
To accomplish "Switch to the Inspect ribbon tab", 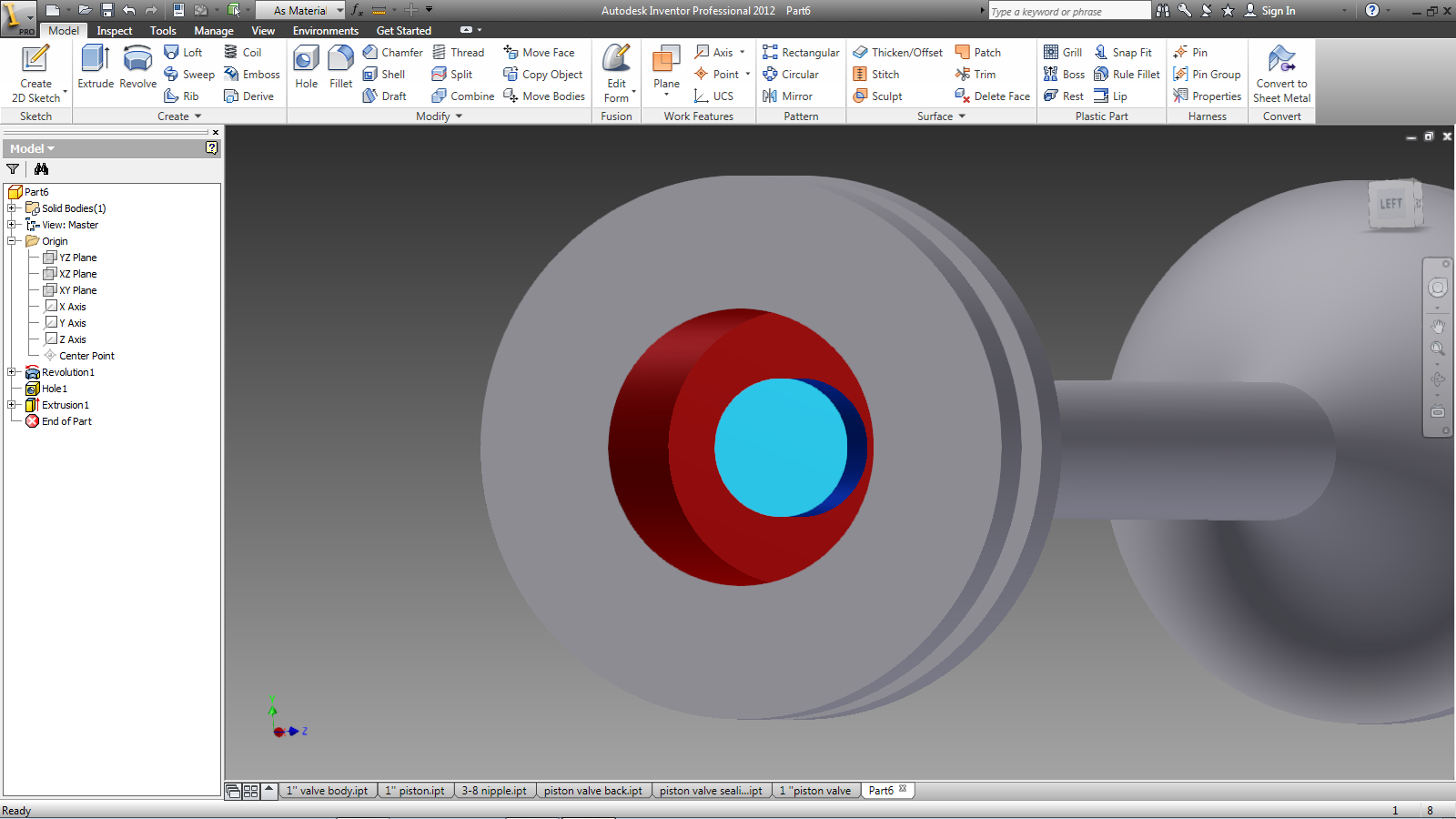I will (115, 31).
